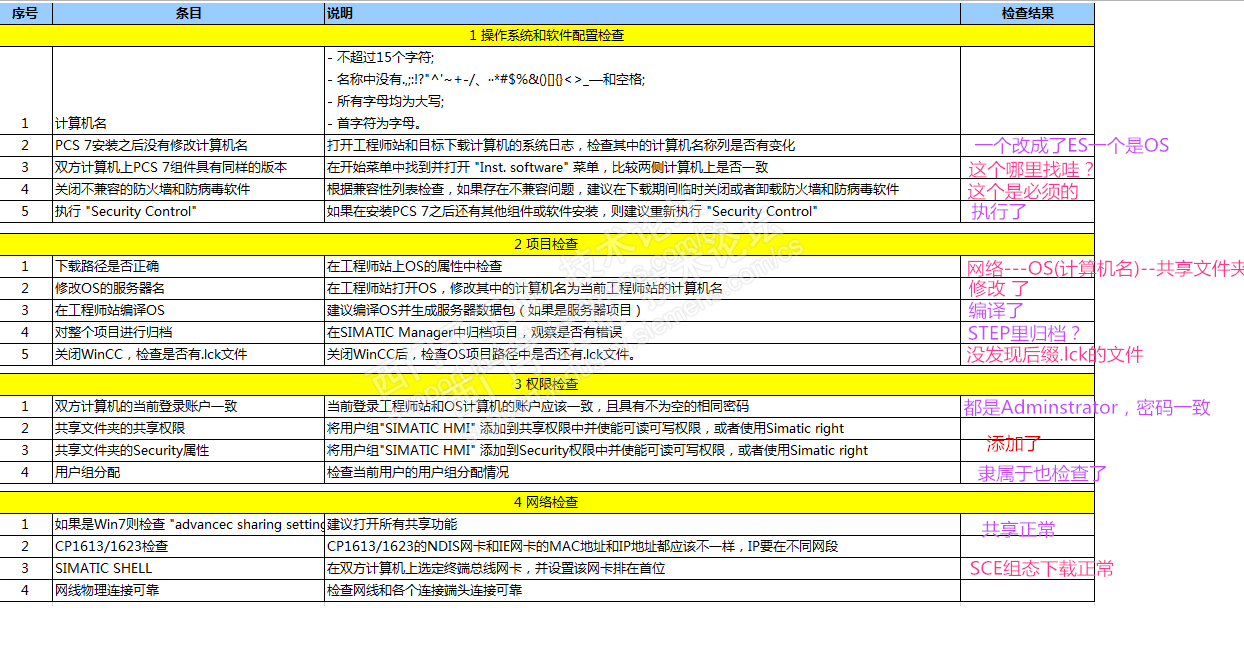Click description 建议编译OS并生成服务器数据包

[x=484, y=310]
